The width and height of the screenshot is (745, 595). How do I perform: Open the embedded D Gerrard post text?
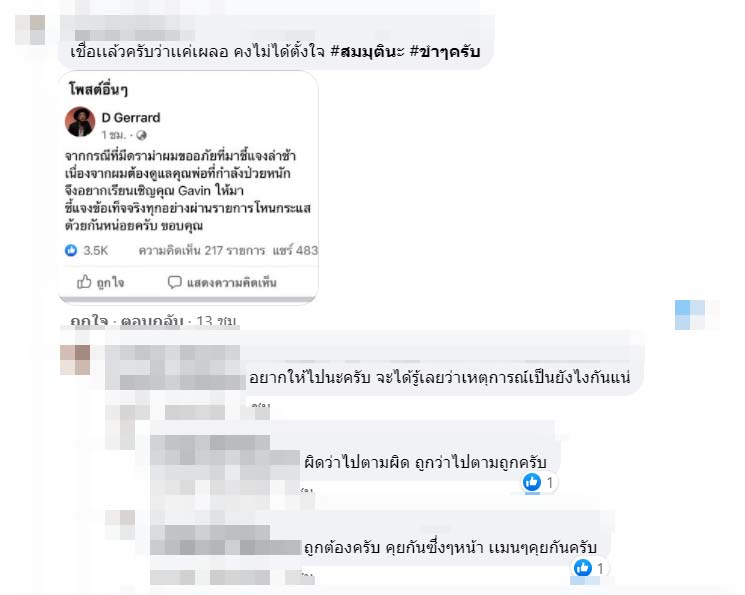(188, 191)
